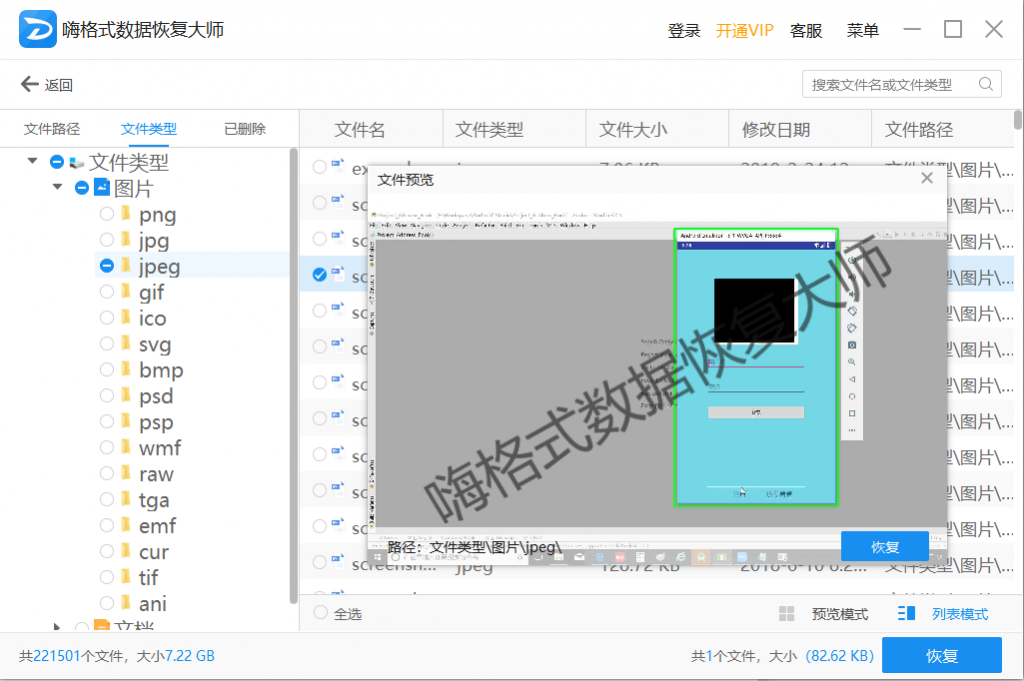Screen dimensions: 1024x681
Task: Click the tga folder icon
Action: (x=126, y=499)
